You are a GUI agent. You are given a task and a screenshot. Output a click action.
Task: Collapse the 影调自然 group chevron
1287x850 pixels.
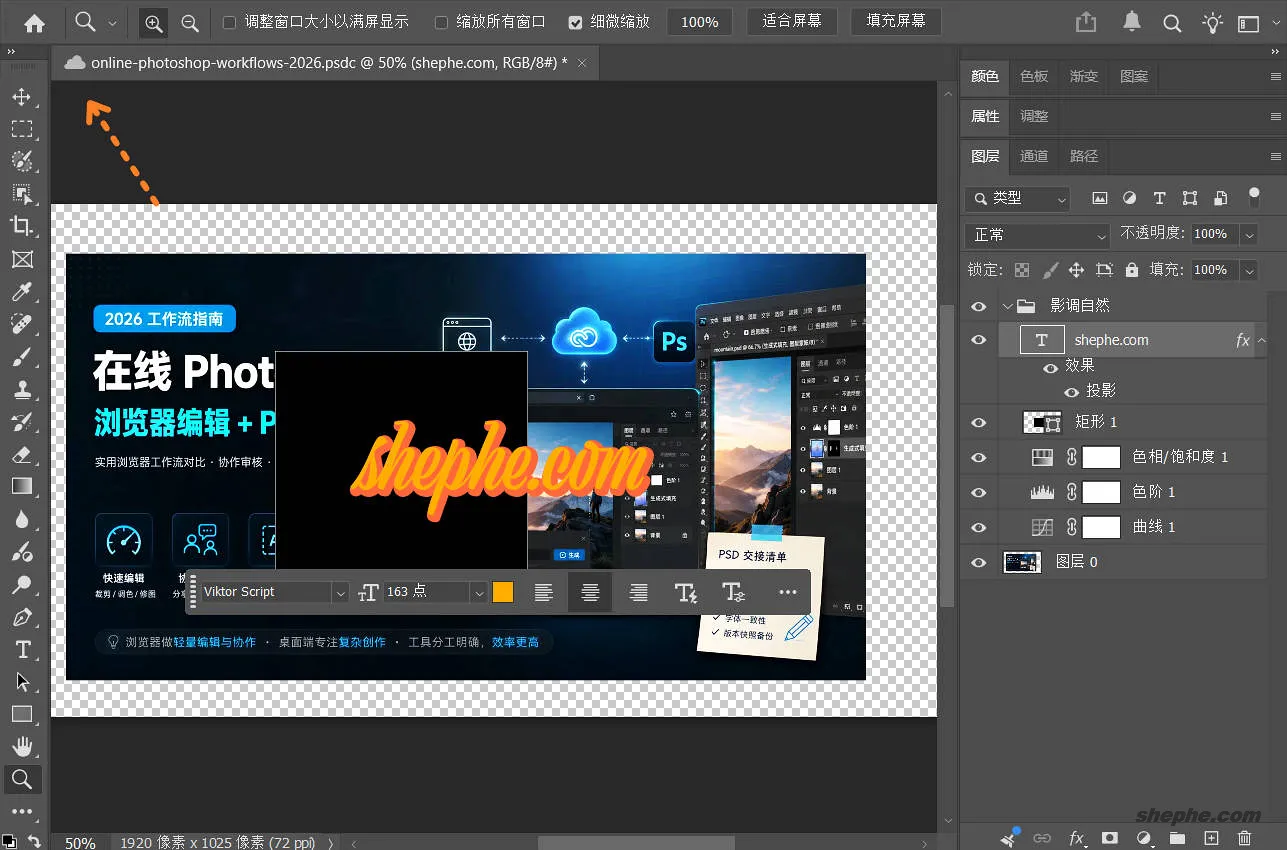click(1007, 306)
